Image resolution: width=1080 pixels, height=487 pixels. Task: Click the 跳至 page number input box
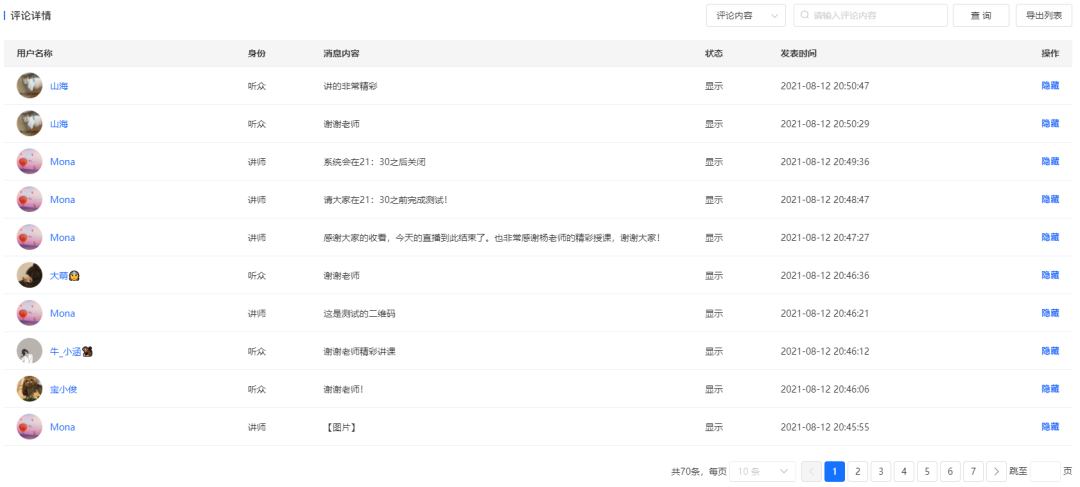1044,472
